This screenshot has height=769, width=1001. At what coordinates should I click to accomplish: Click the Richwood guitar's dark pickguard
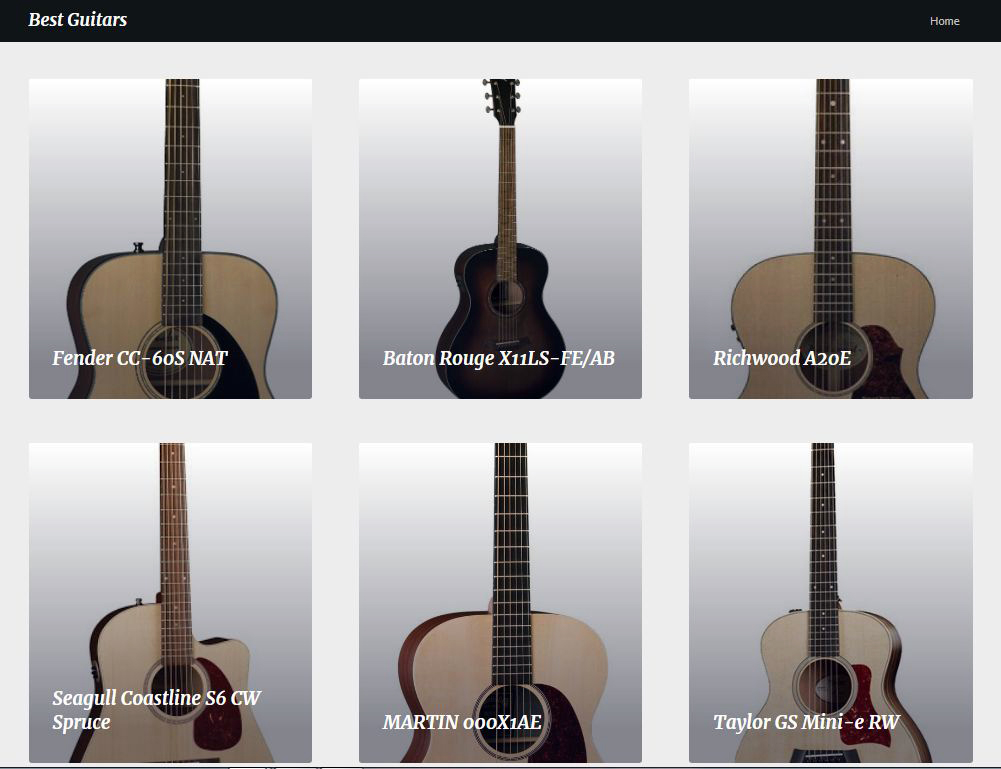(x=889, y=362)
